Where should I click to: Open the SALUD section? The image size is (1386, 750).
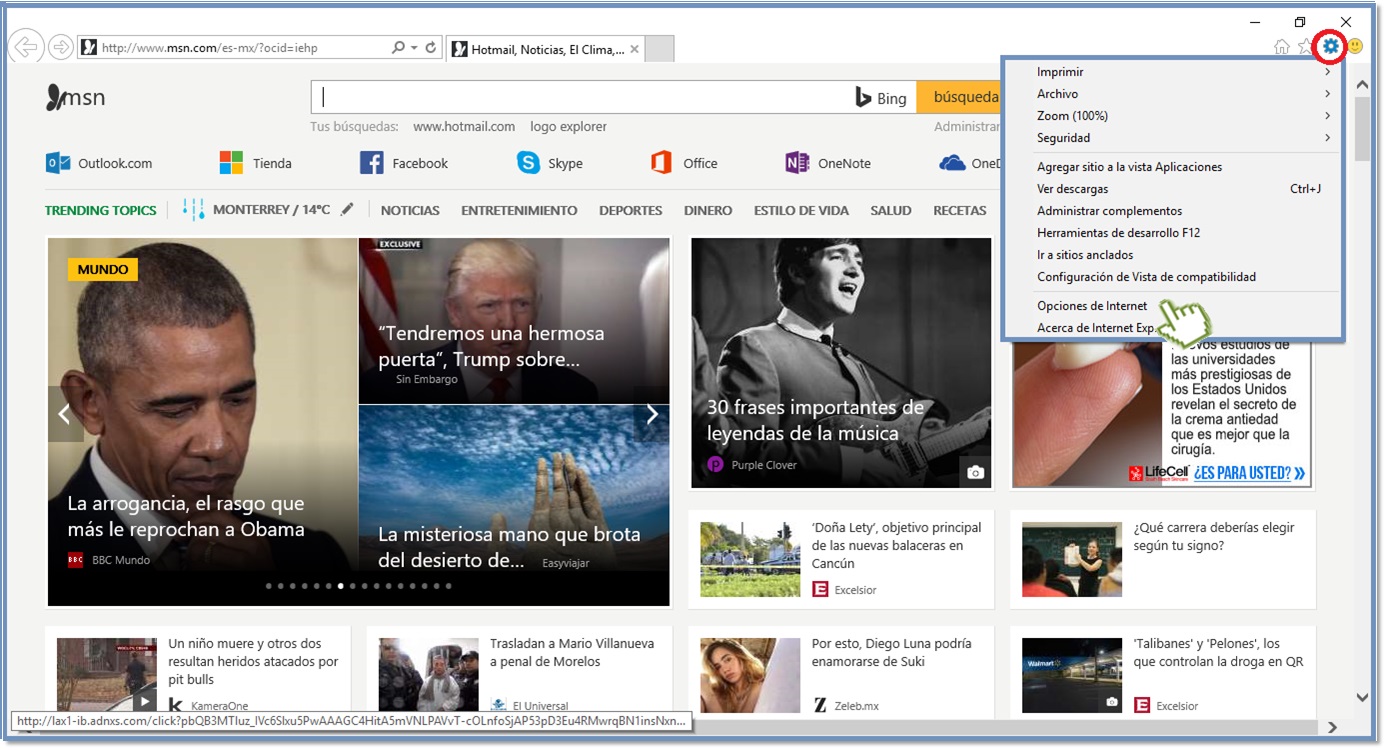coord(891,210)
